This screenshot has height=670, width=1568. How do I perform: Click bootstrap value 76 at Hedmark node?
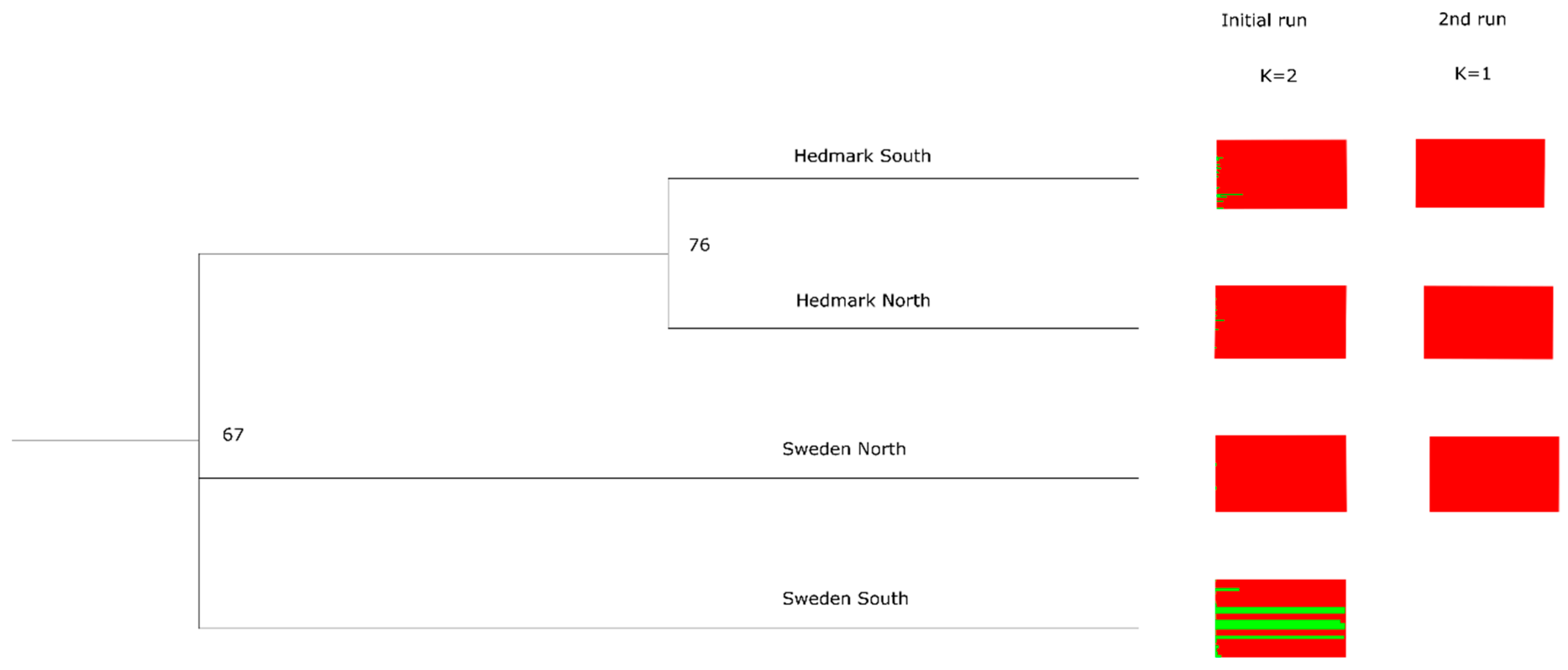[699, 245]
